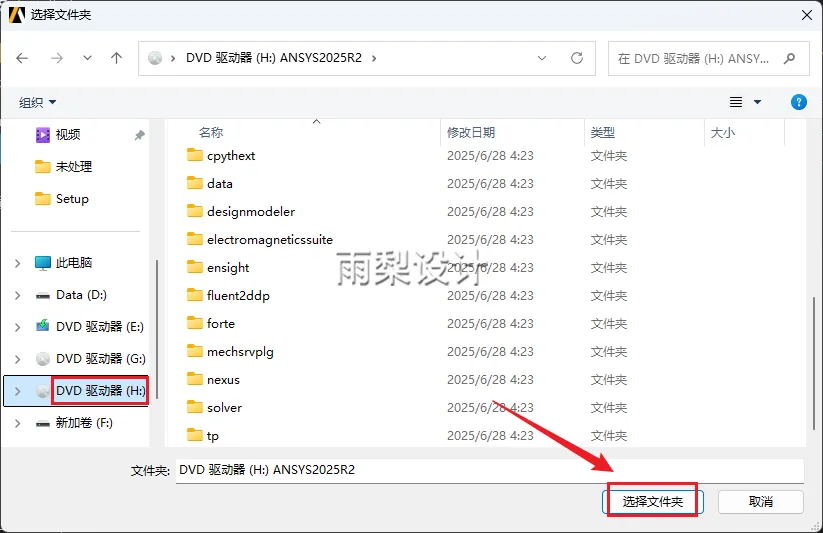This screenshot has height=533, width=823.
Task: Expand breadcrumb chevron after ANSYS2025R2
Action: click(x=374, y=58)
